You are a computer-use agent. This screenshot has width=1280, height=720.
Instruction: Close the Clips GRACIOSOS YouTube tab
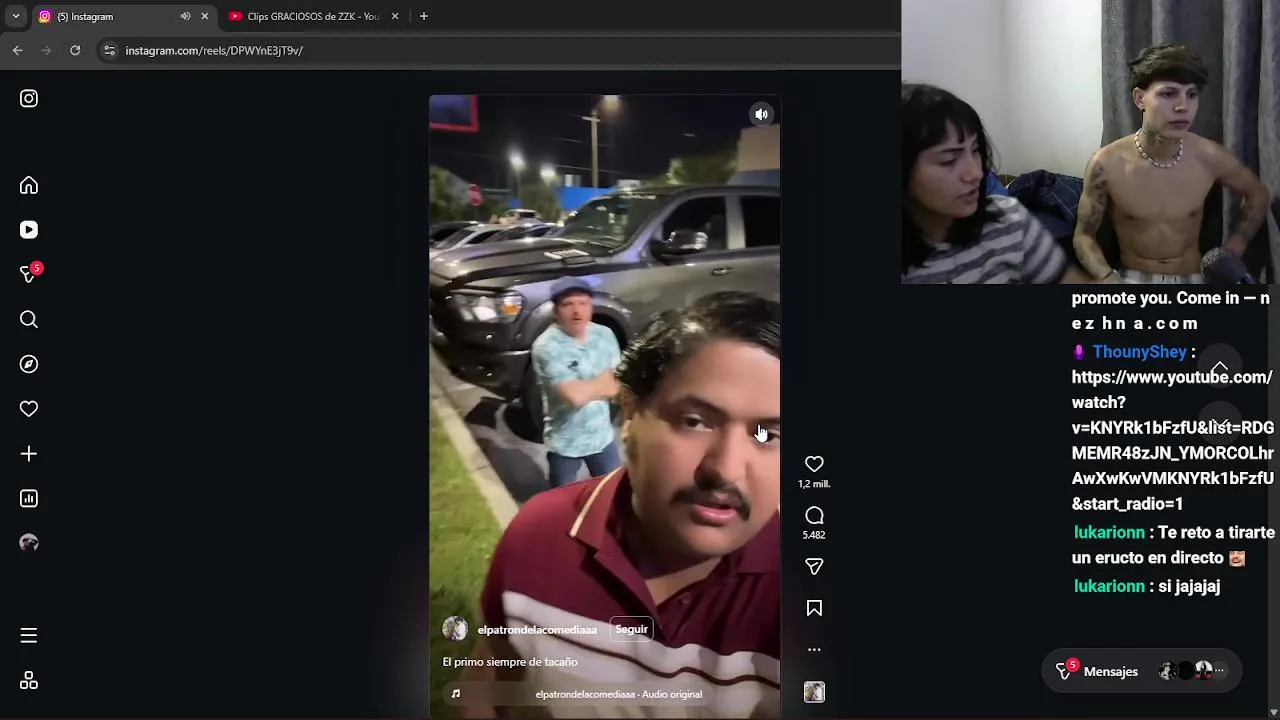(x=395, y=16)
